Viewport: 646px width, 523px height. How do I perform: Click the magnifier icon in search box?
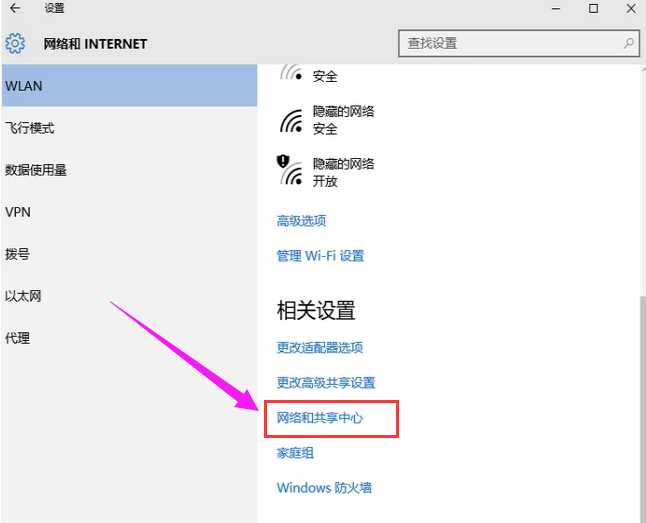(x=629, y=44)
